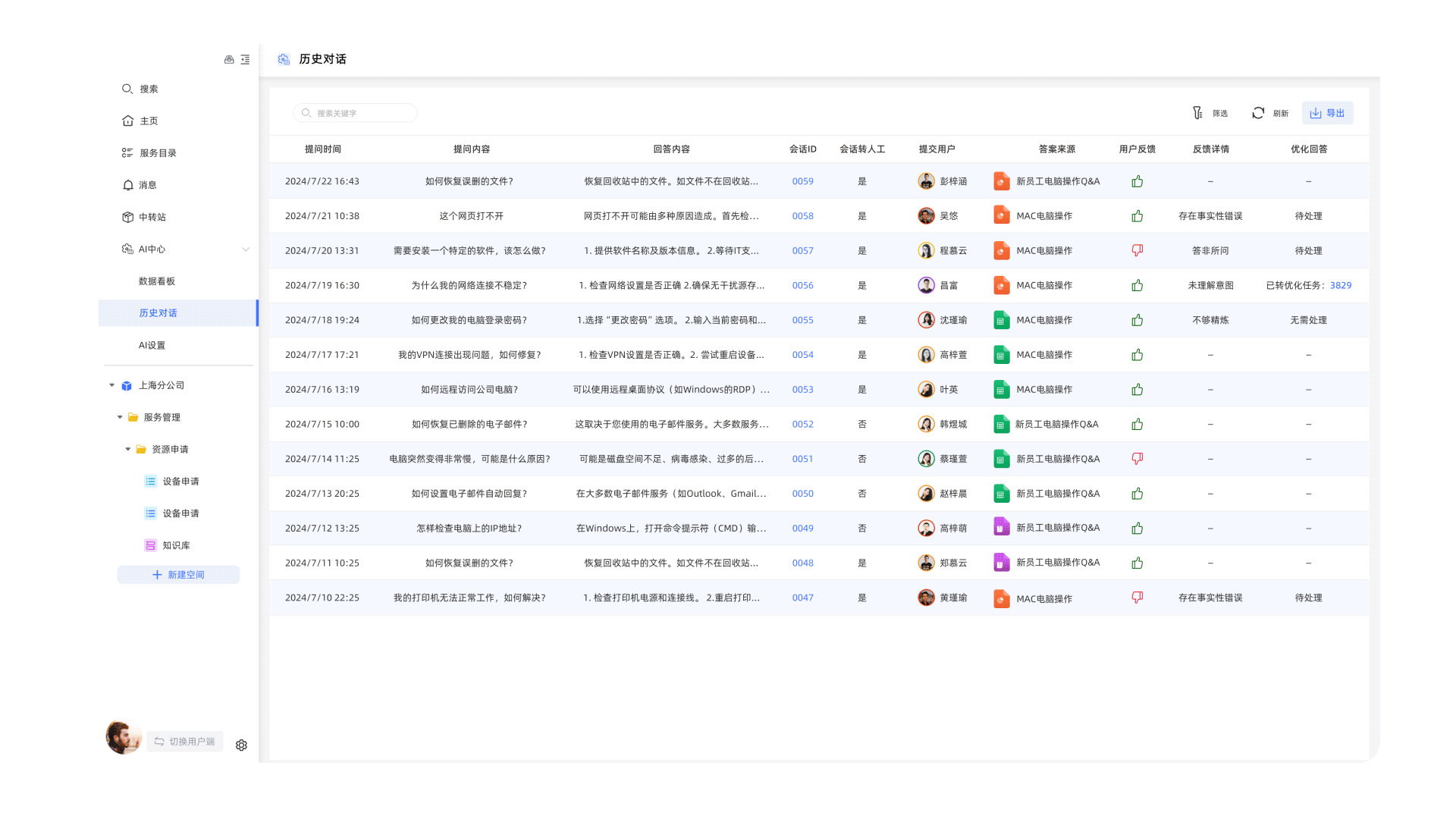Click thumbs-up icon in row 0059

pos(1137,181)
